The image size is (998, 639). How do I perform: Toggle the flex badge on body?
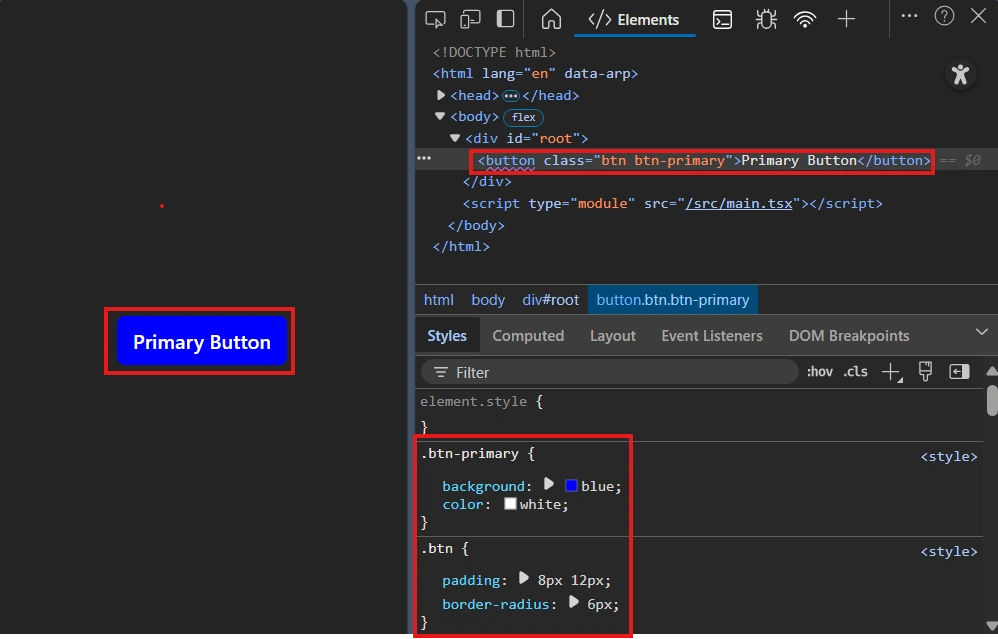523,117
